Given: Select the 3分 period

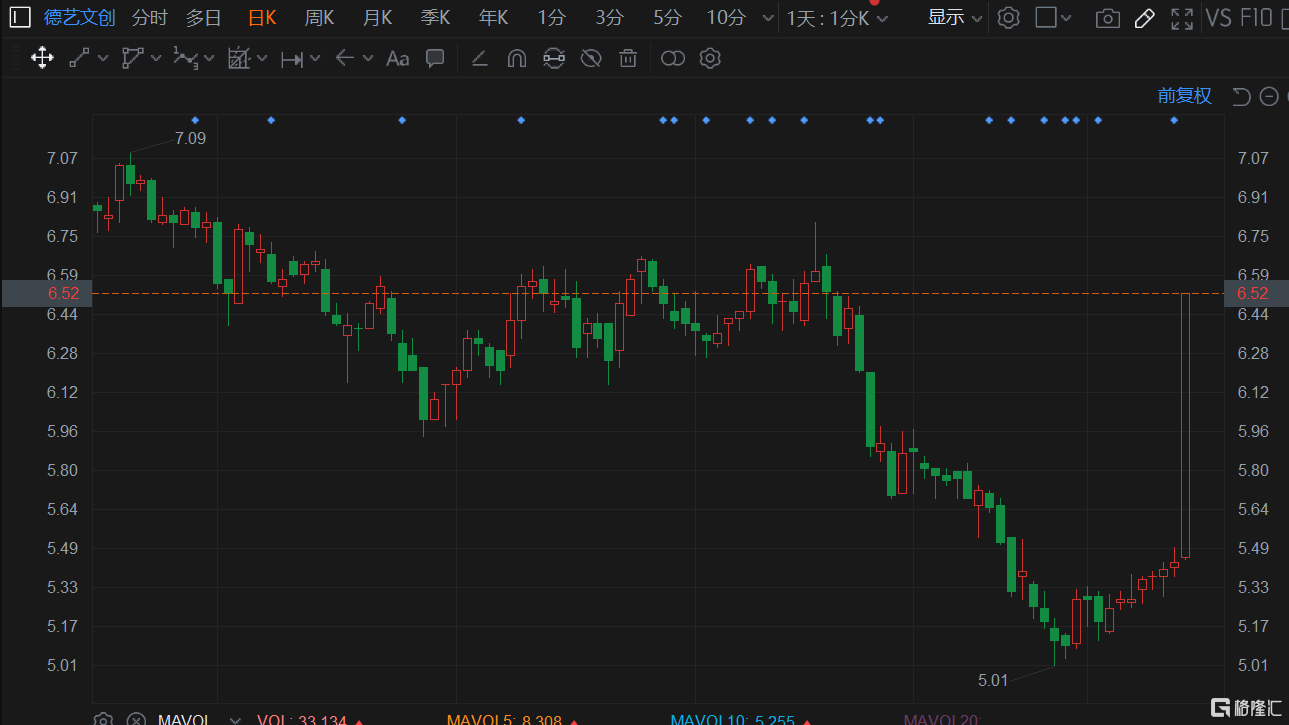Looking at the screenshot, I should tap(609, 18).
